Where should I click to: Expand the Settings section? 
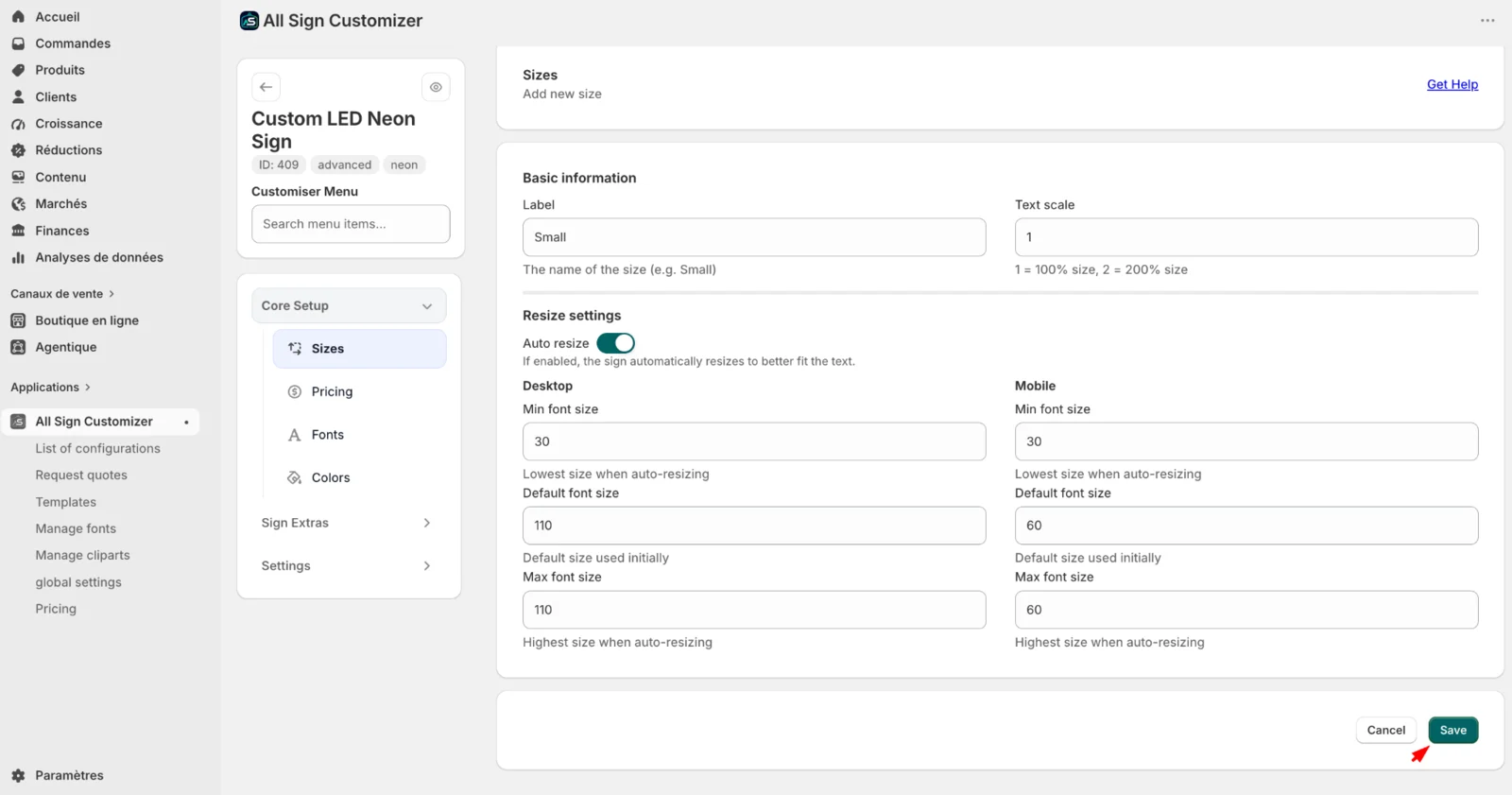pyautogui.click(x=349, y=566)
